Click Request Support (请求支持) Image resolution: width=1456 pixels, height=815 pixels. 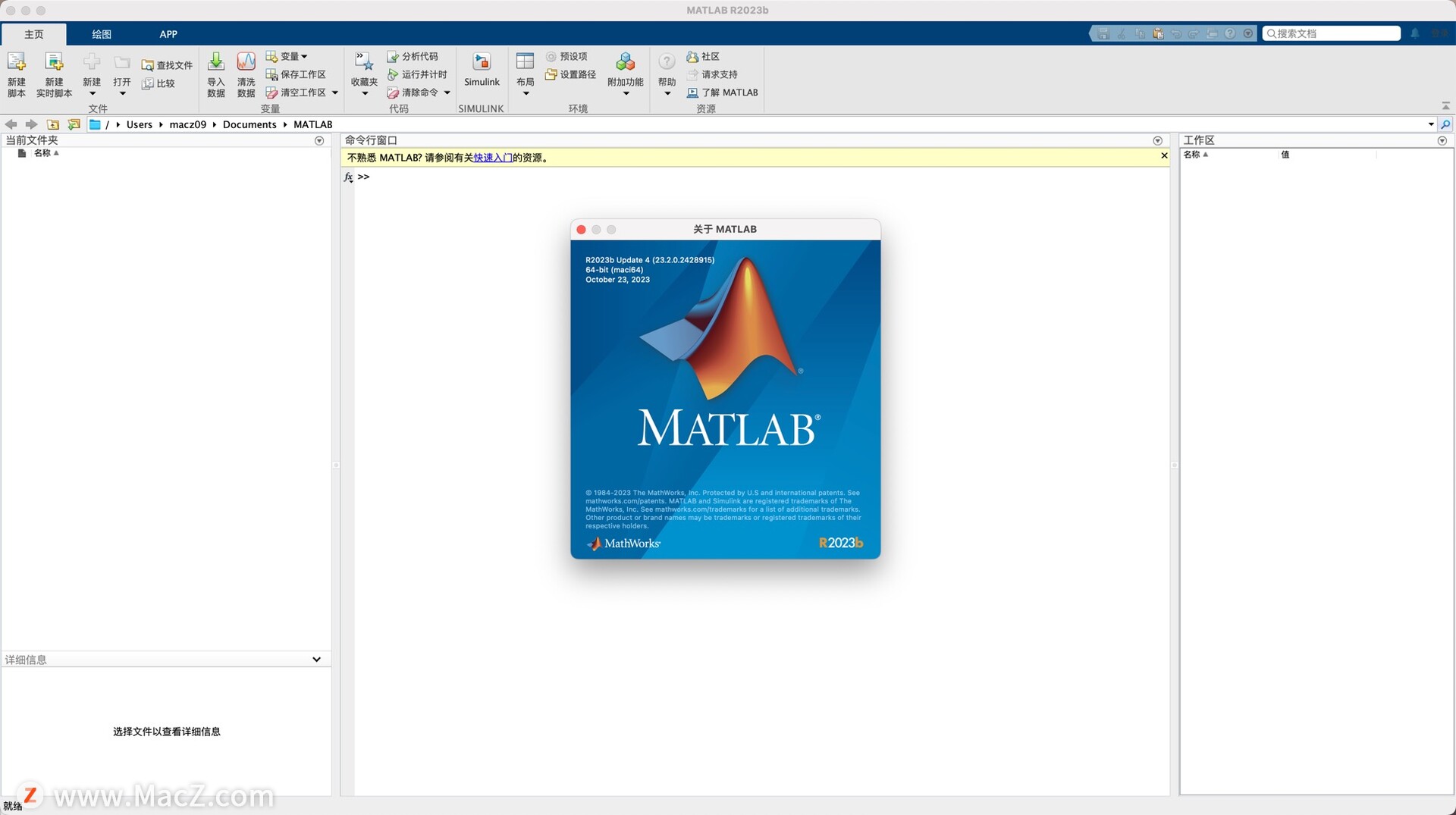point(712,74)
